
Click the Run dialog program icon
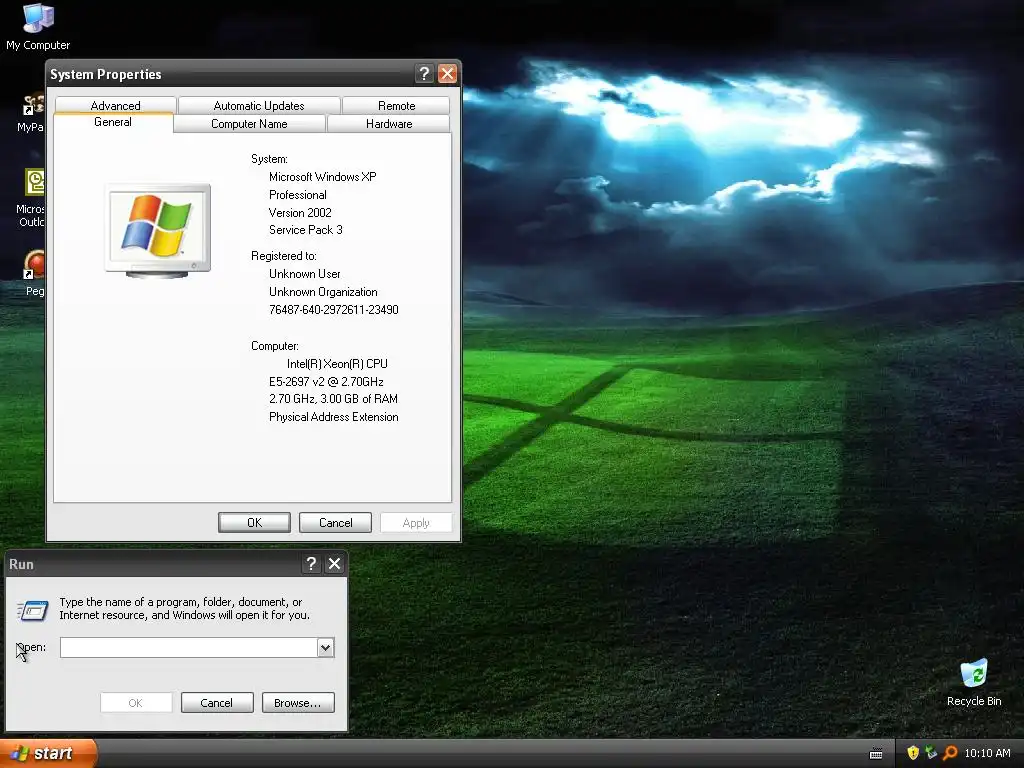(33, 610)
